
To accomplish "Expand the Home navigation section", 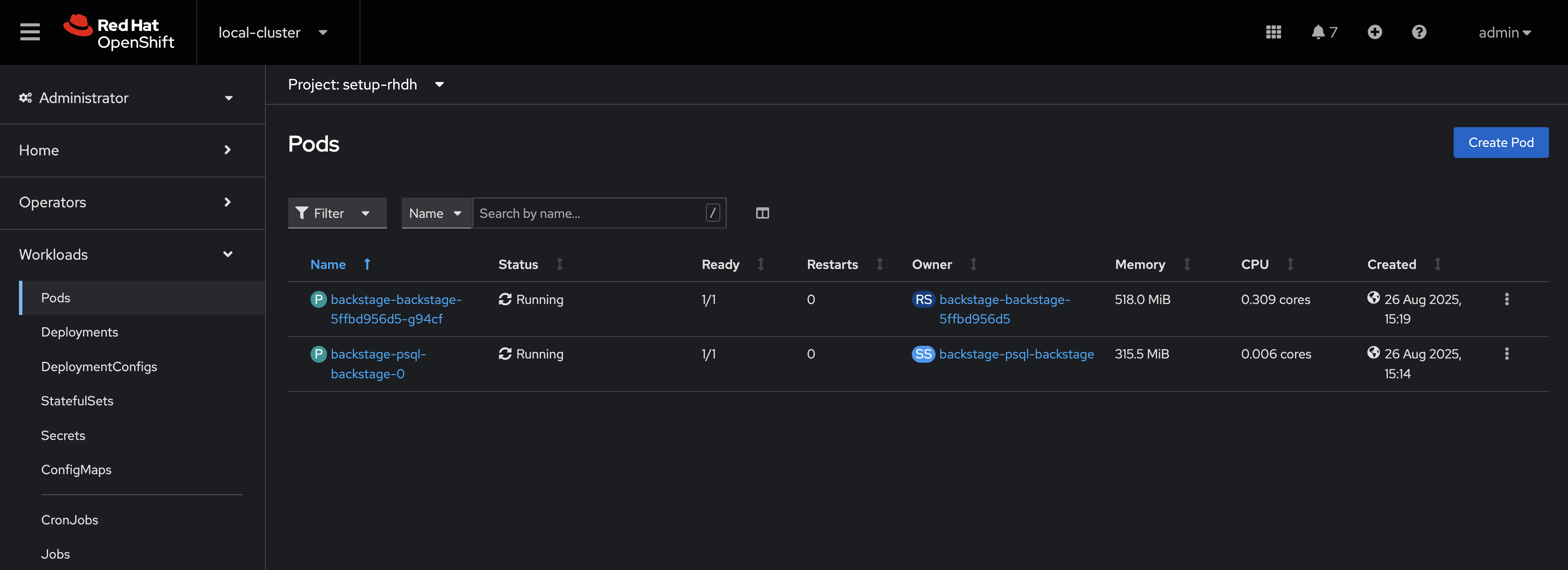I will coord(132,150).
